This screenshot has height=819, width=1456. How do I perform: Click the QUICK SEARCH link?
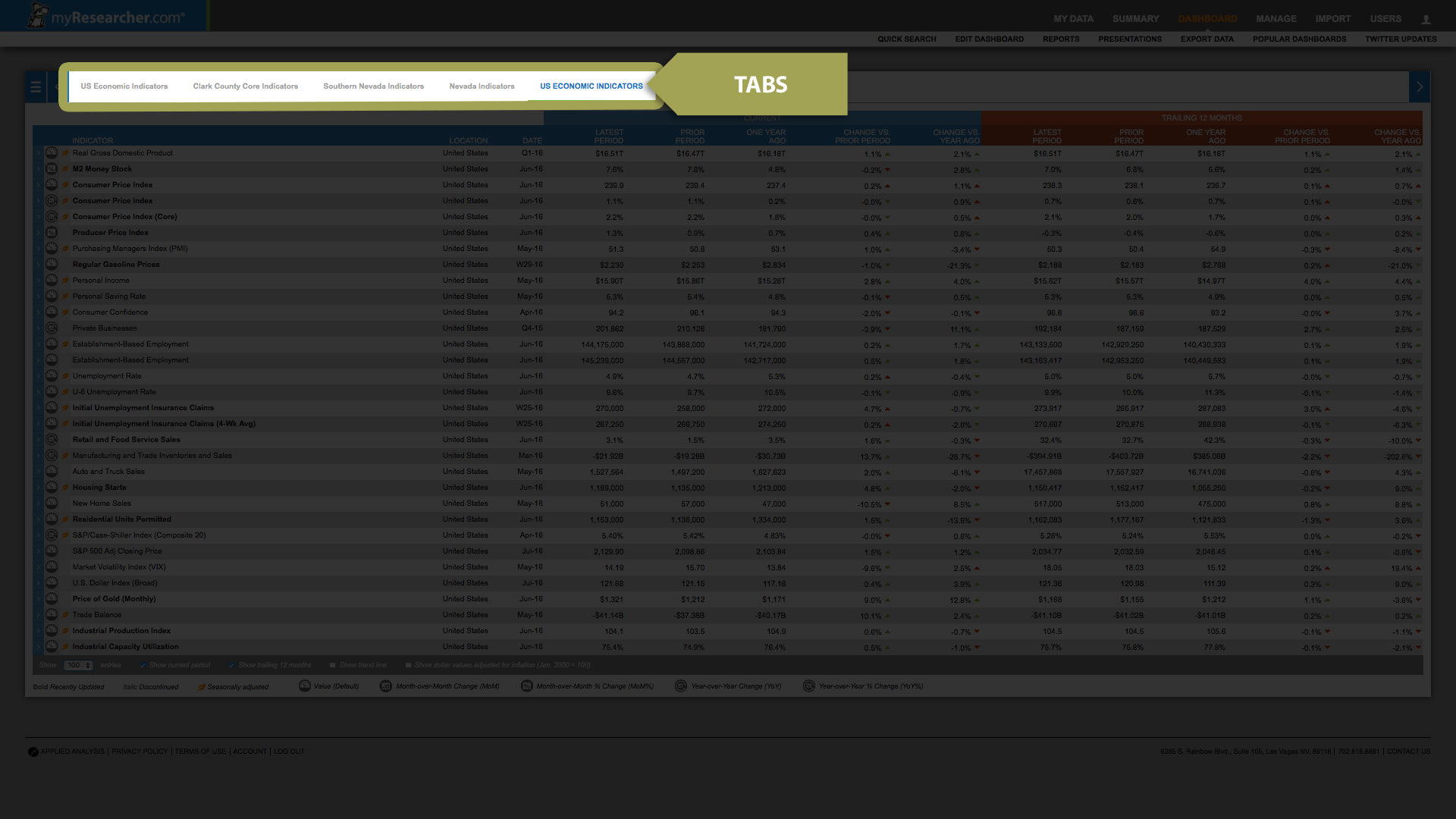point(907,39)
